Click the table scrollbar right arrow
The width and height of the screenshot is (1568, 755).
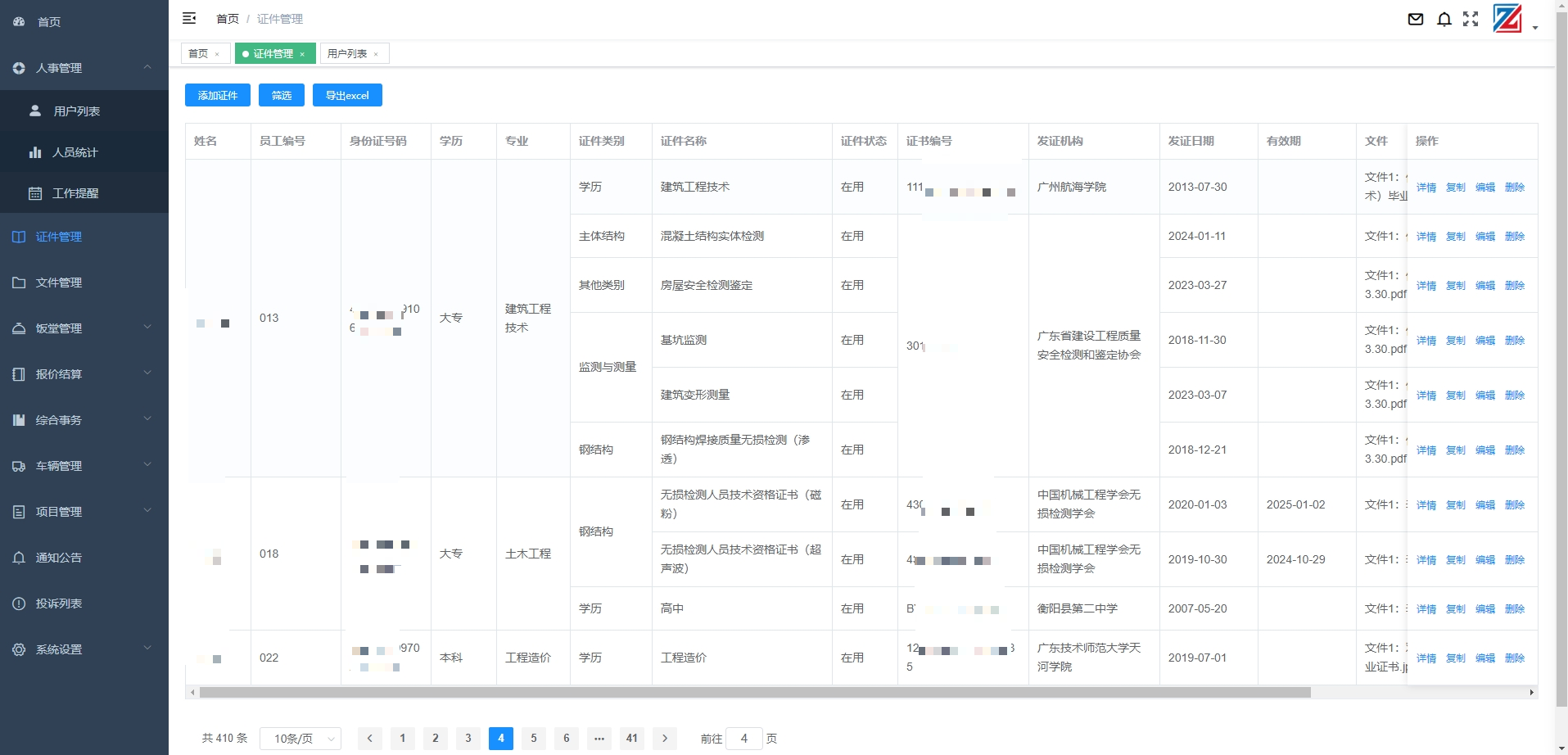click(x=1532, y=692)
